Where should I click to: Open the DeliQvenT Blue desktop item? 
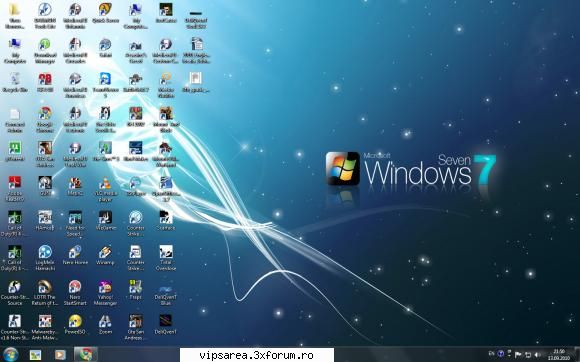tap(166, 295)
